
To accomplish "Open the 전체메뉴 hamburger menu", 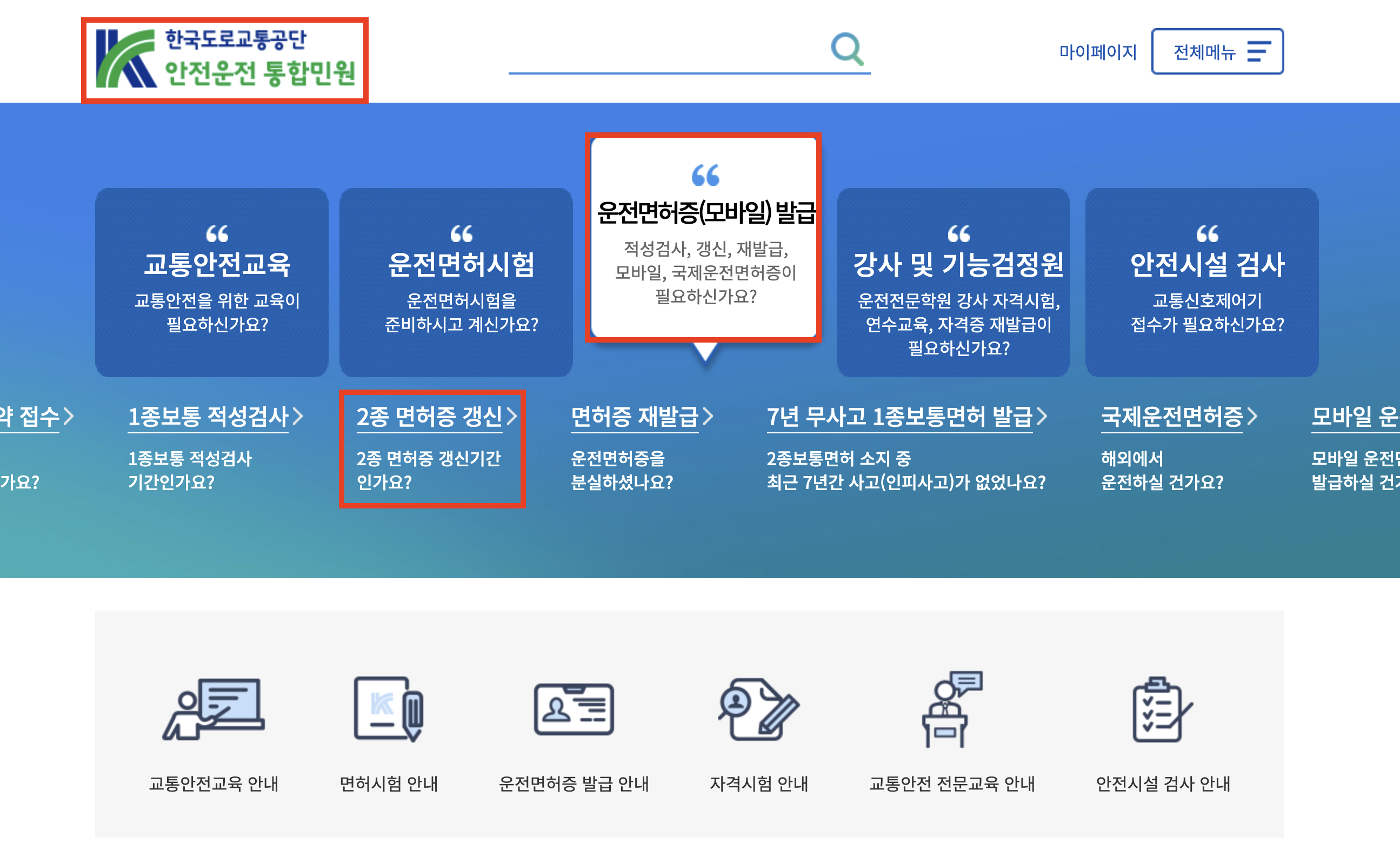I will [1216, 52].
